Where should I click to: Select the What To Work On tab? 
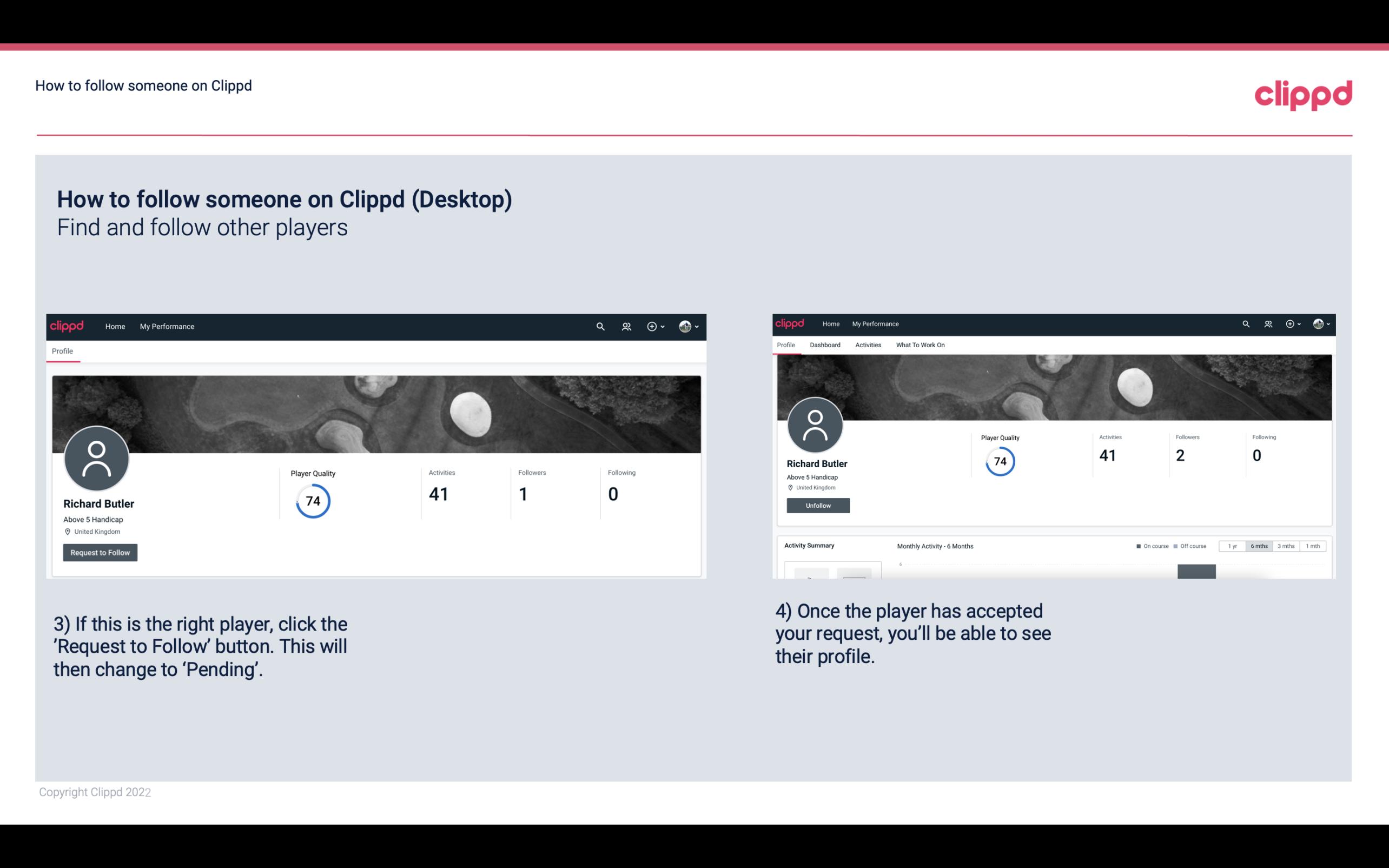[x=920, y=345]
